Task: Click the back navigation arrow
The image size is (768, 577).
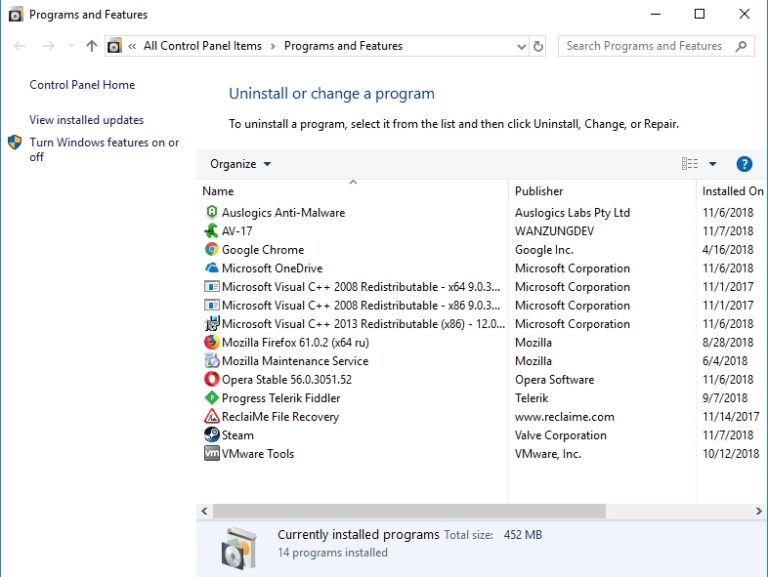Action: 20,46
